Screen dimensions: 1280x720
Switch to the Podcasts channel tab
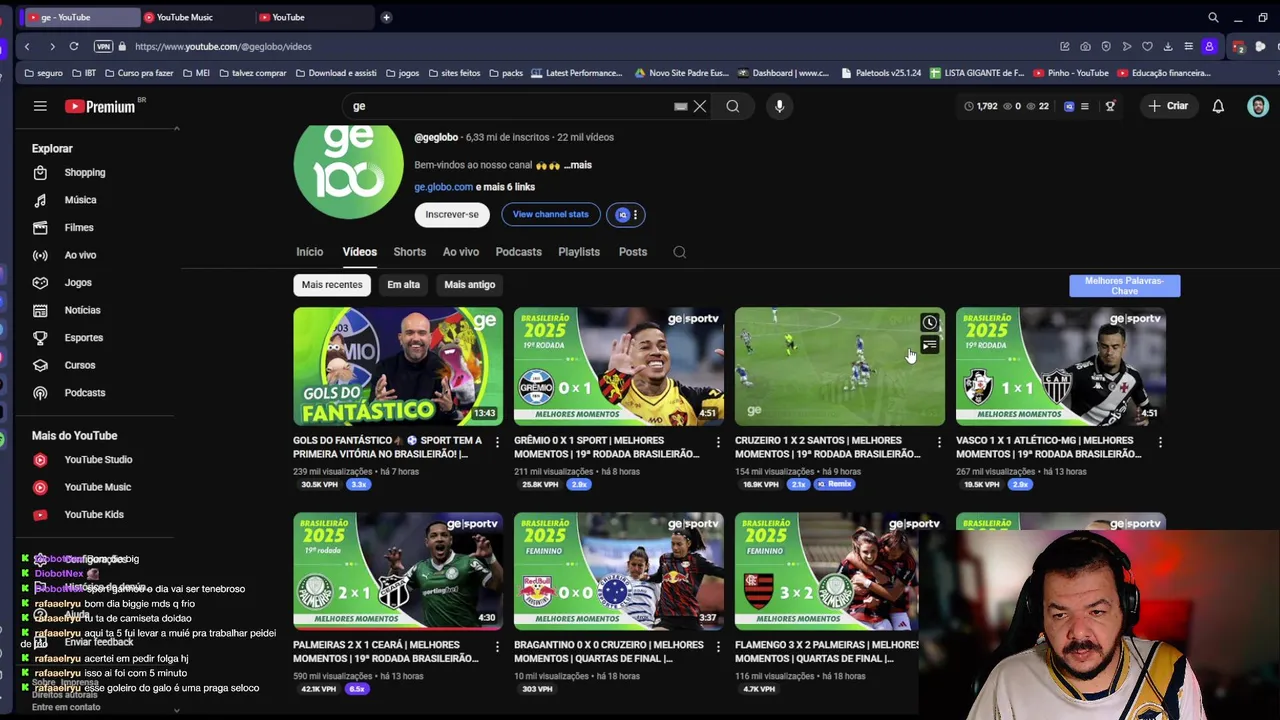point(518,252)
